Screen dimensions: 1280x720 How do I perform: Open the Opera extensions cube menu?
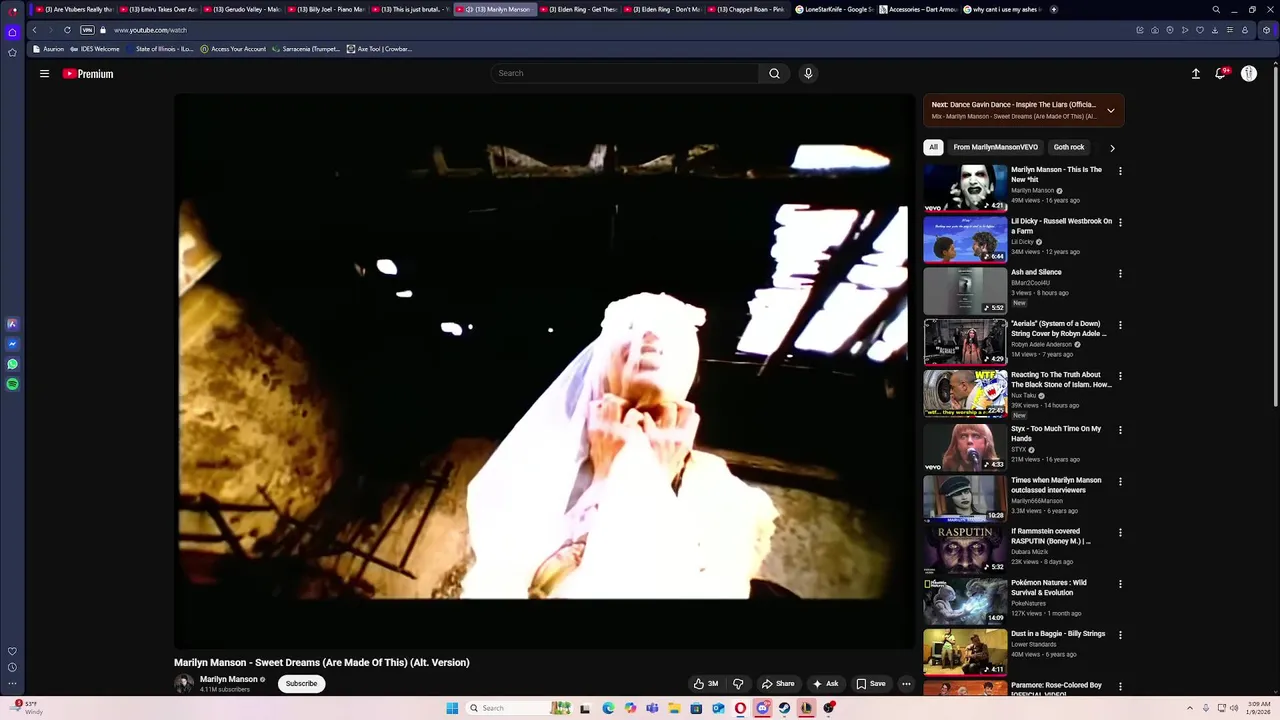tap(1266, 30)
